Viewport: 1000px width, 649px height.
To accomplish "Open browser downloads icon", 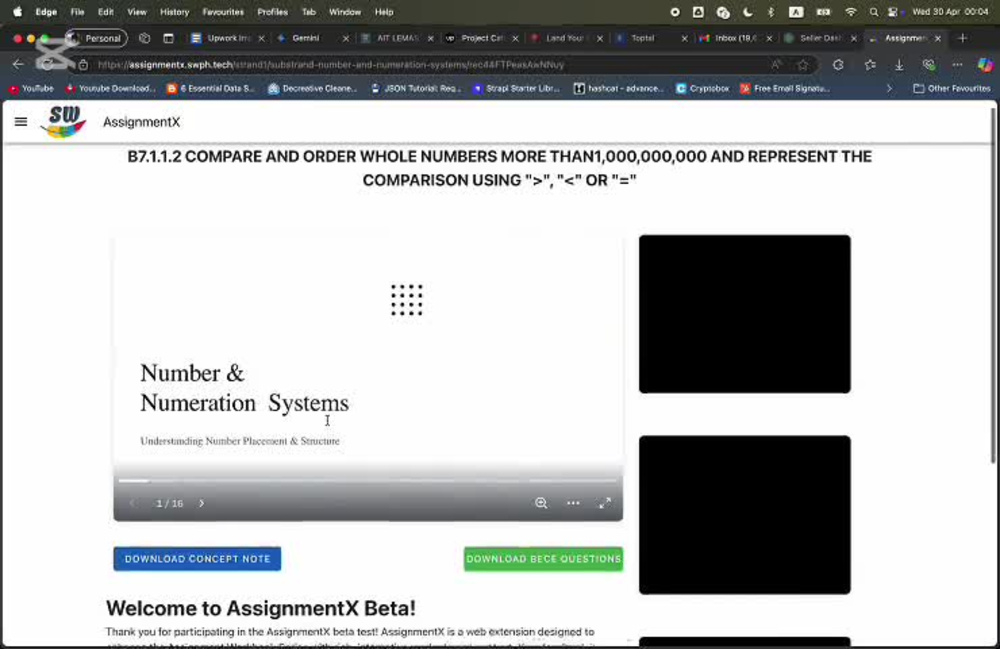I will (x=899, y=64).
